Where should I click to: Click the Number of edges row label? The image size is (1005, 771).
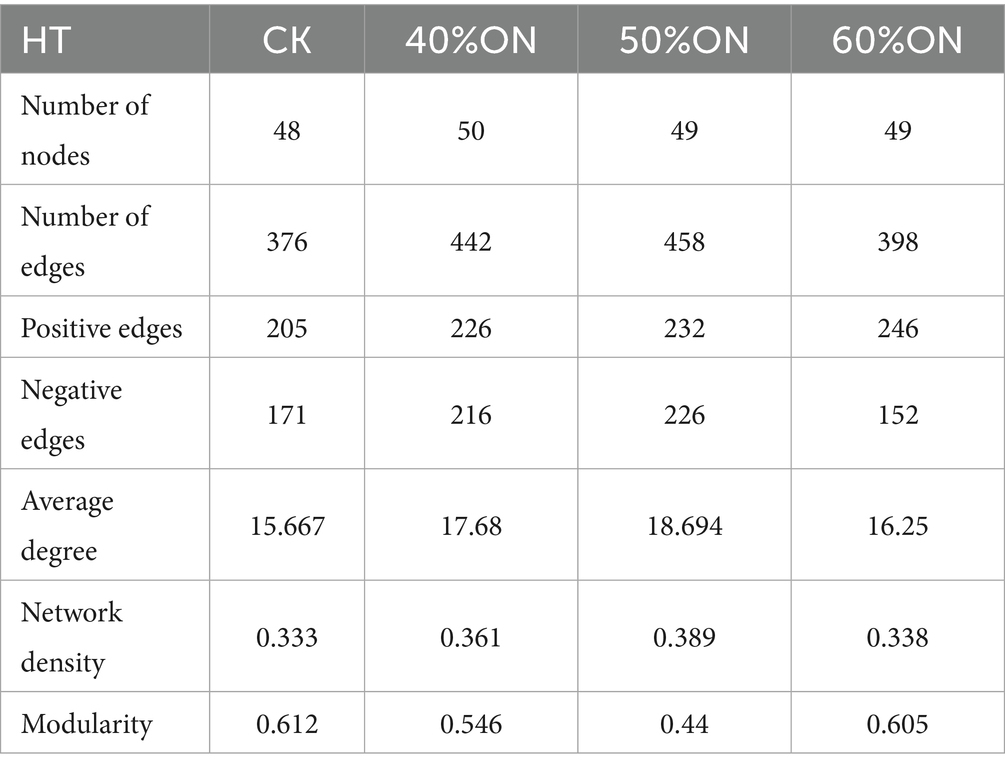pos(85,240)
